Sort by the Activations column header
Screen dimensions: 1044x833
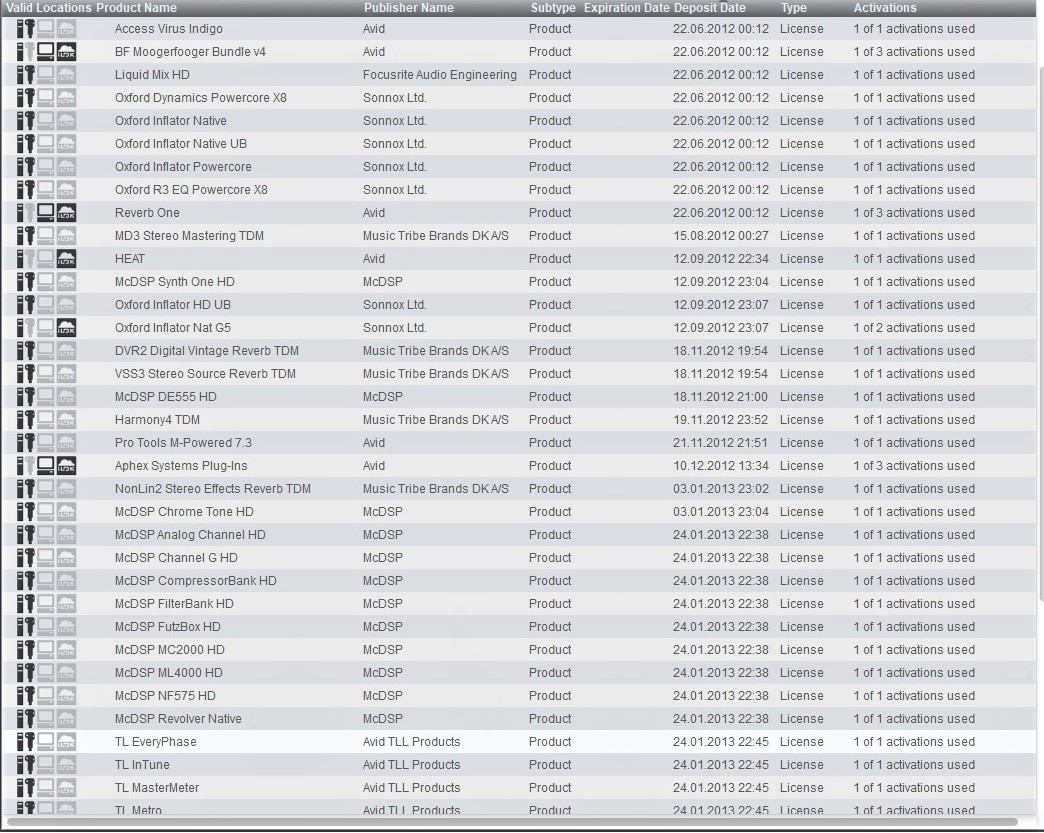coord(885,8)
